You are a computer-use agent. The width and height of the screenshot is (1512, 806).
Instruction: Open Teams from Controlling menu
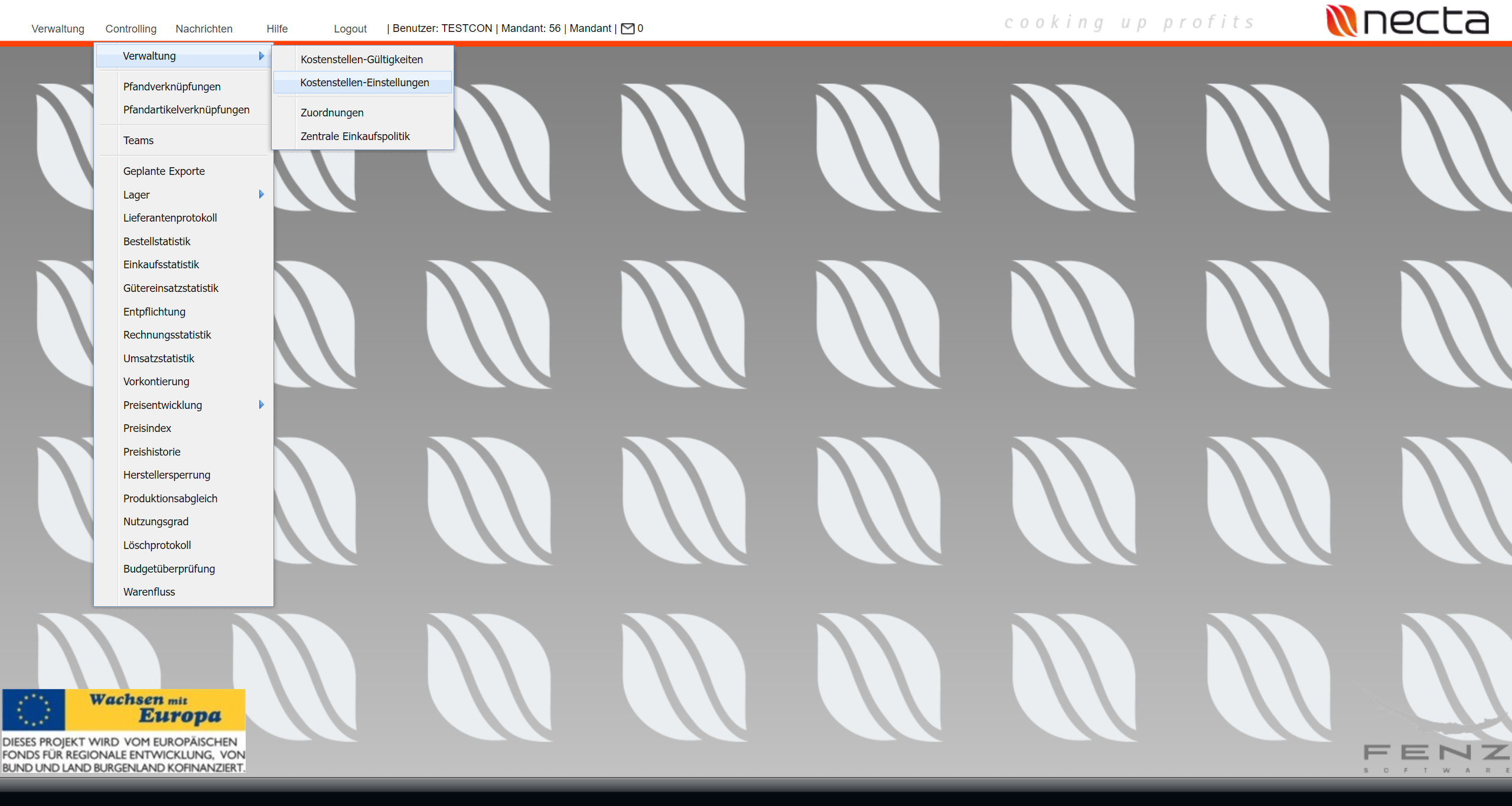tap(138, 141)
